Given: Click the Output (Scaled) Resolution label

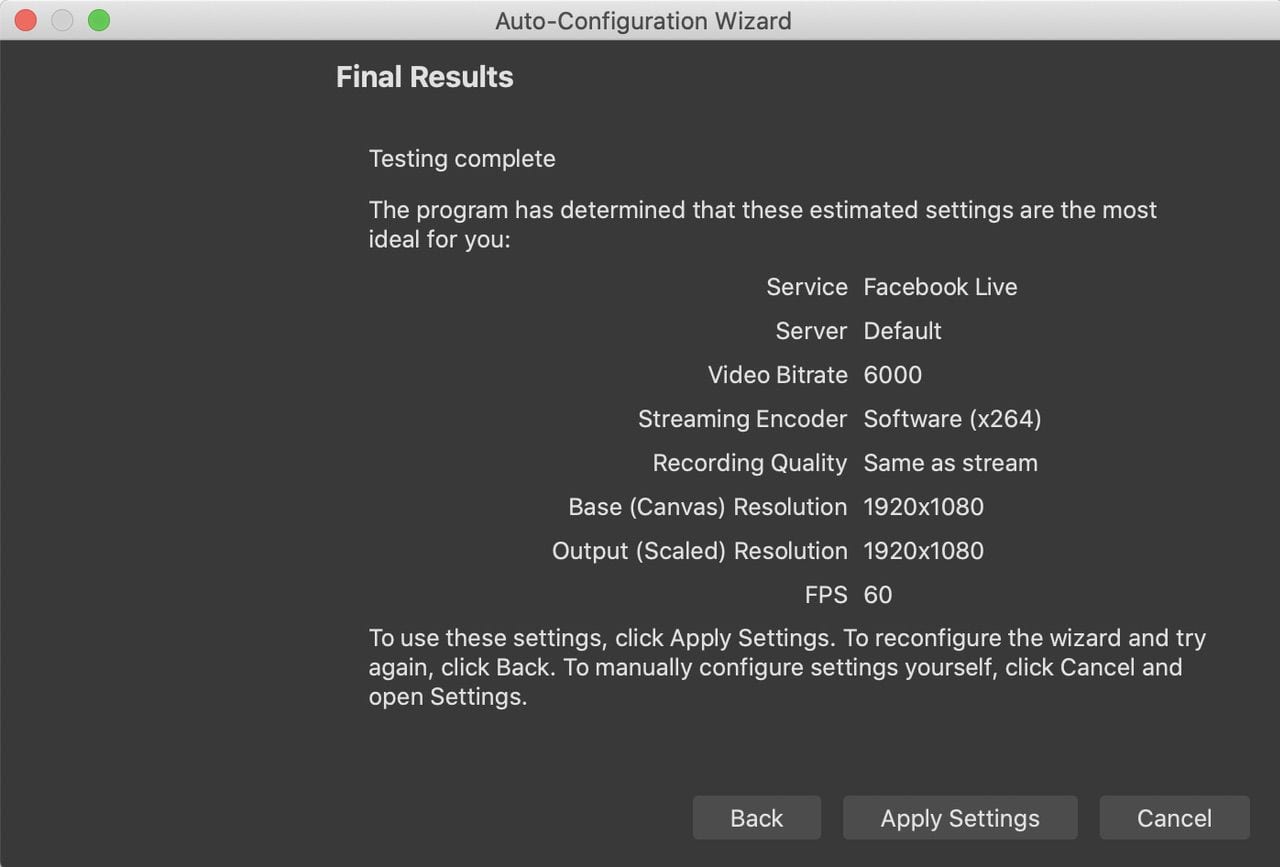Looking at the screenshot, I should [x=699, y=551].
